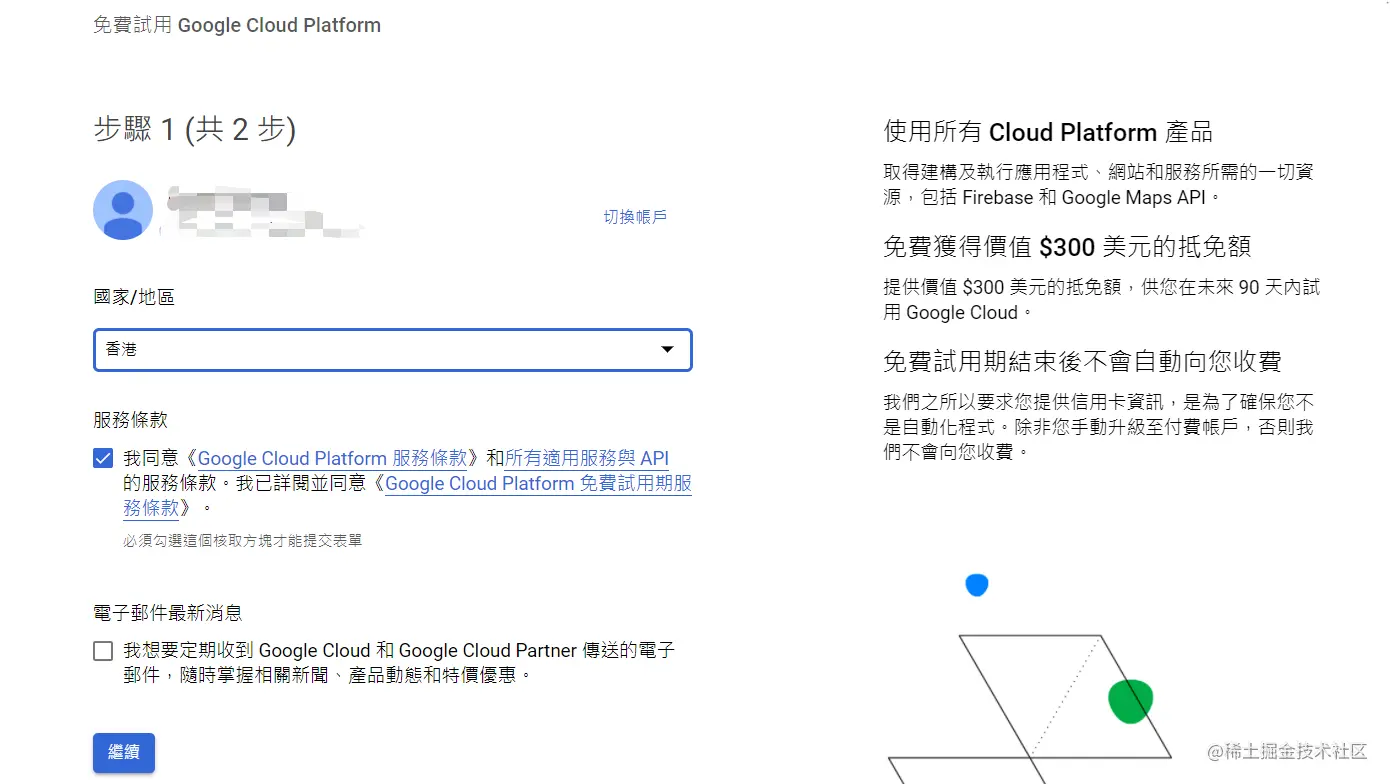
Task: Click the 必須勾選這個核取方塊才能提交表單 hint text
Action: click(243, 541)
